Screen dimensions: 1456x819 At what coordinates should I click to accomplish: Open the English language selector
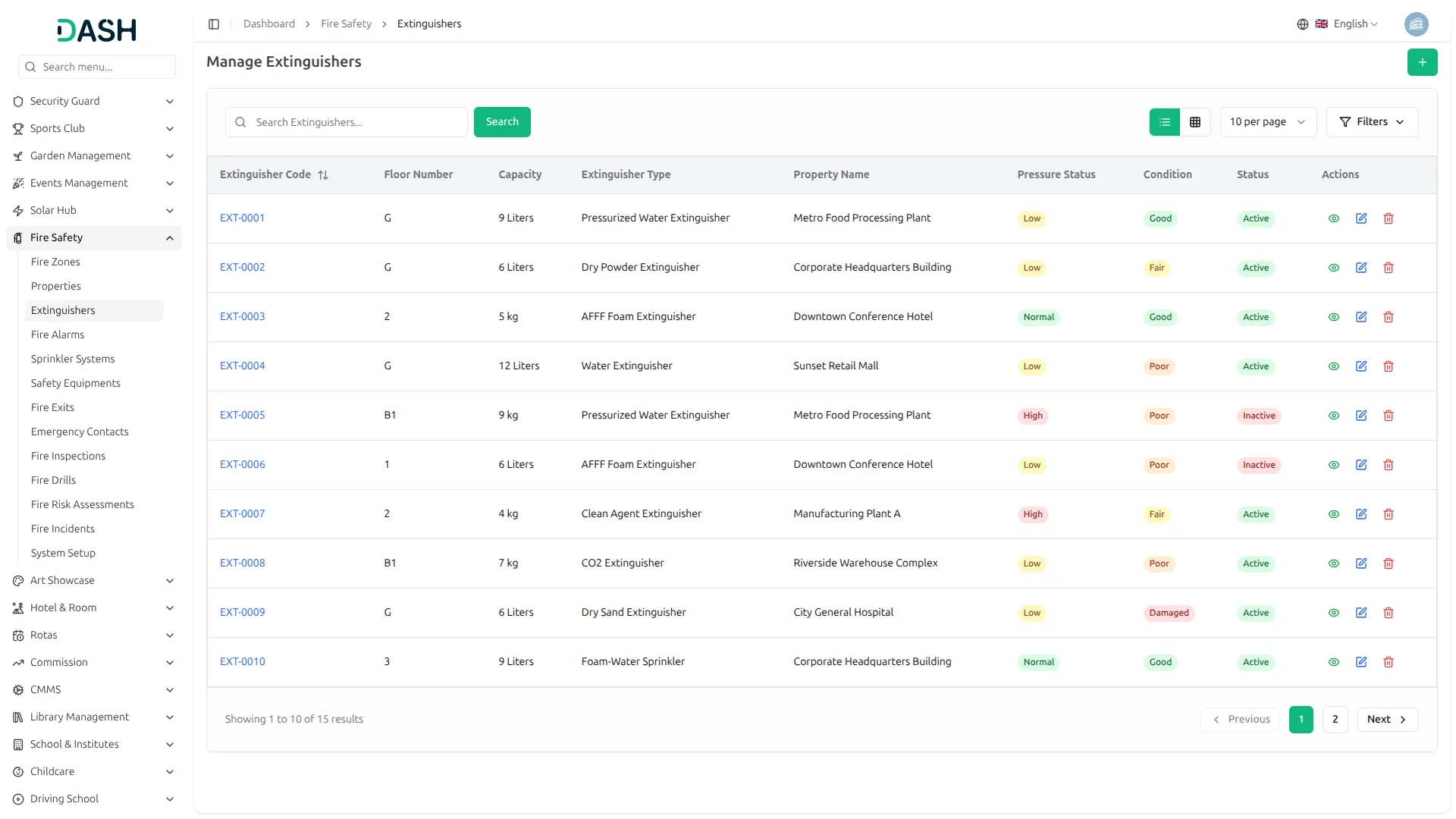click(x=1348, y=24)
